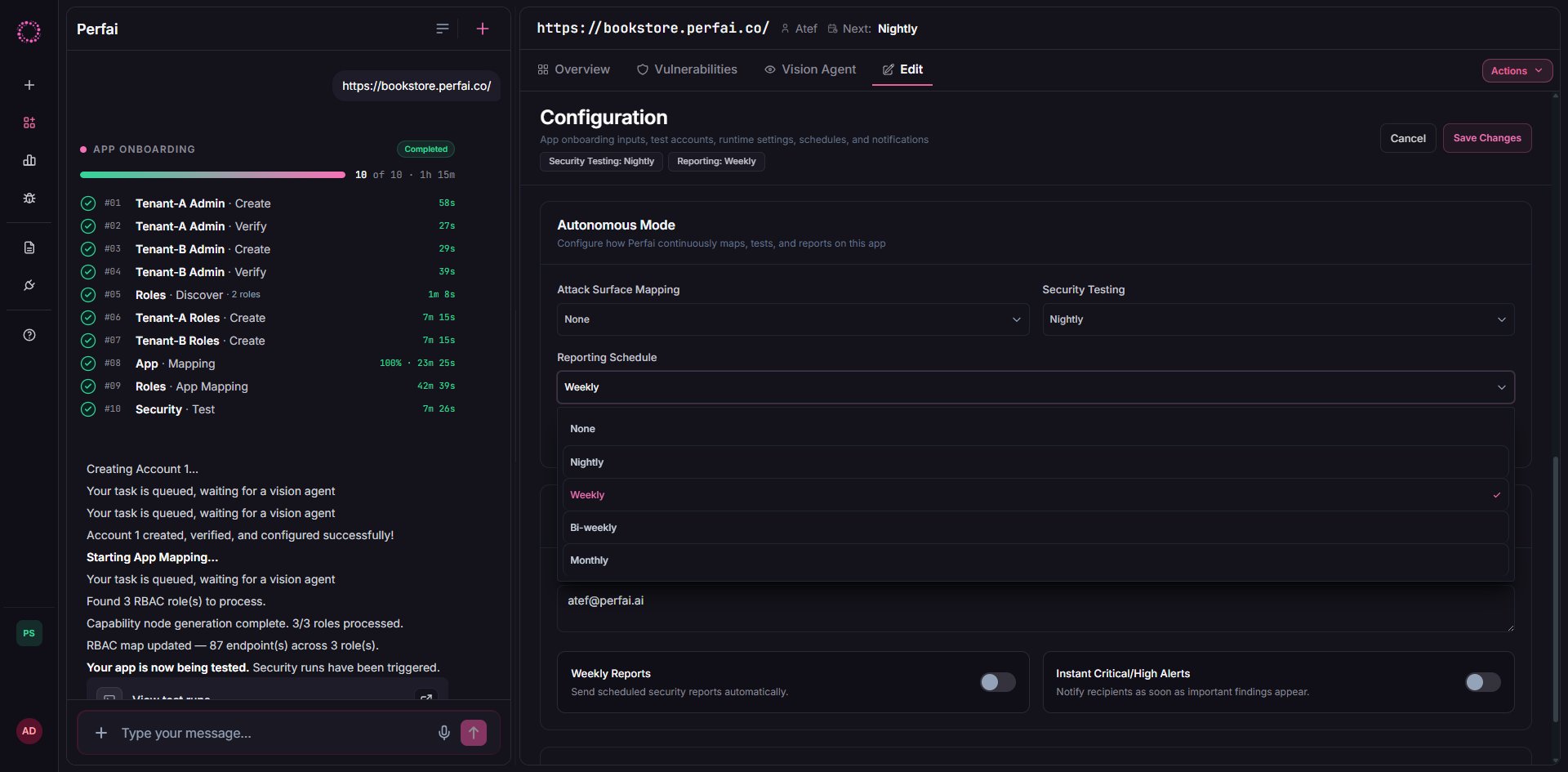Viewport: 1568px width, 772px height.
Task: Click the Completed status badge
Action: [425, 149]
